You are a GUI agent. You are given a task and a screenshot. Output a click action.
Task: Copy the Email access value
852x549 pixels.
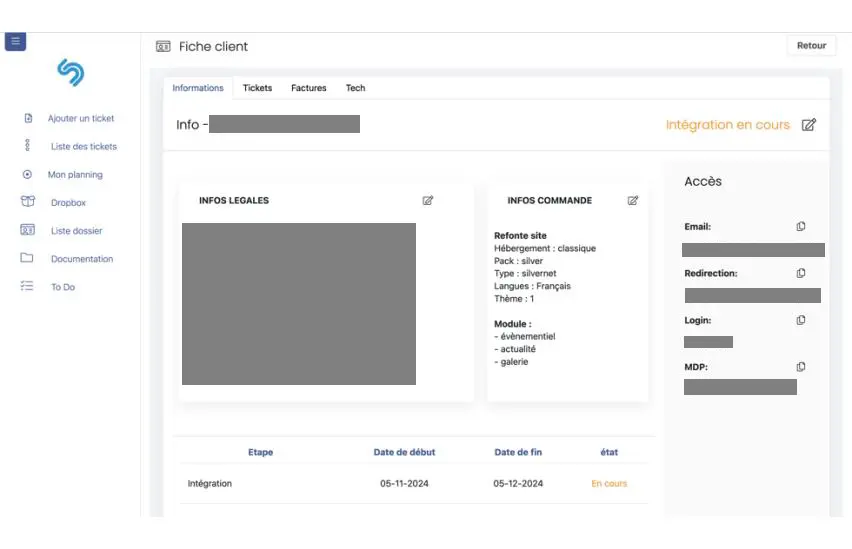(x=801, y=227)
